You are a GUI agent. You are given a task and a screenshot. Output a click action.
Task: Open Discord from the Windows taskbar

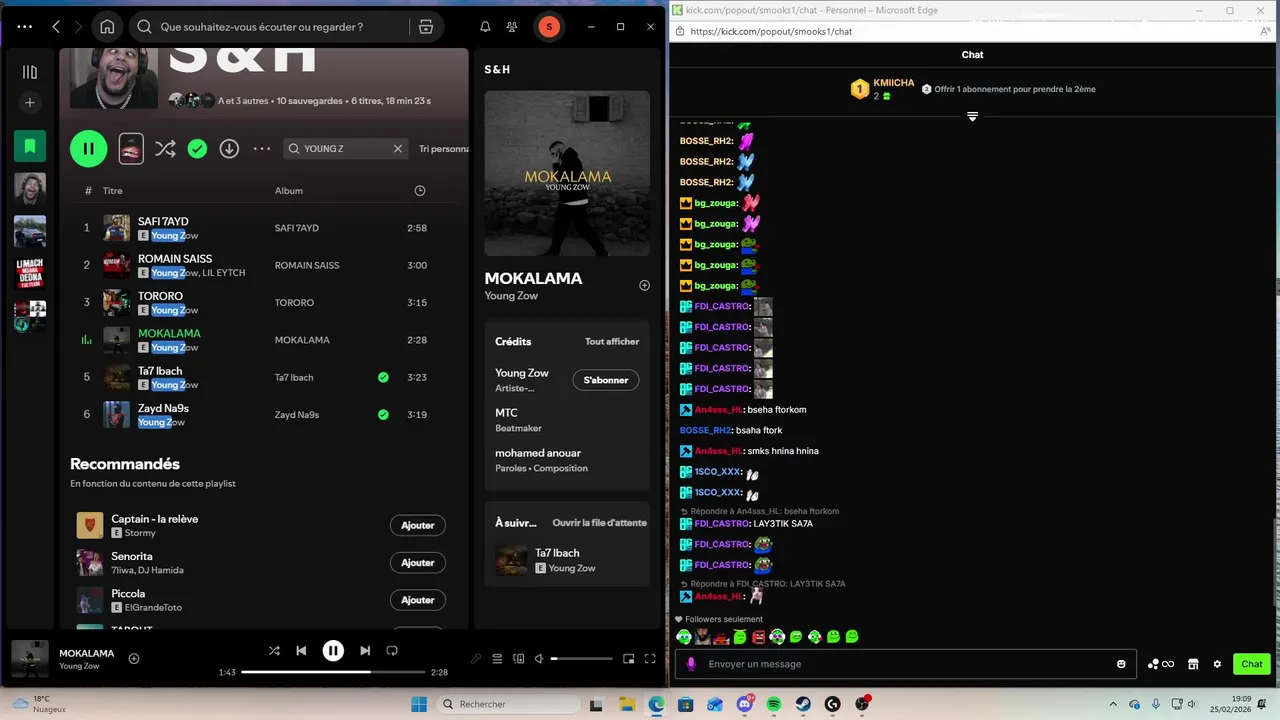(x=744, y=704)
